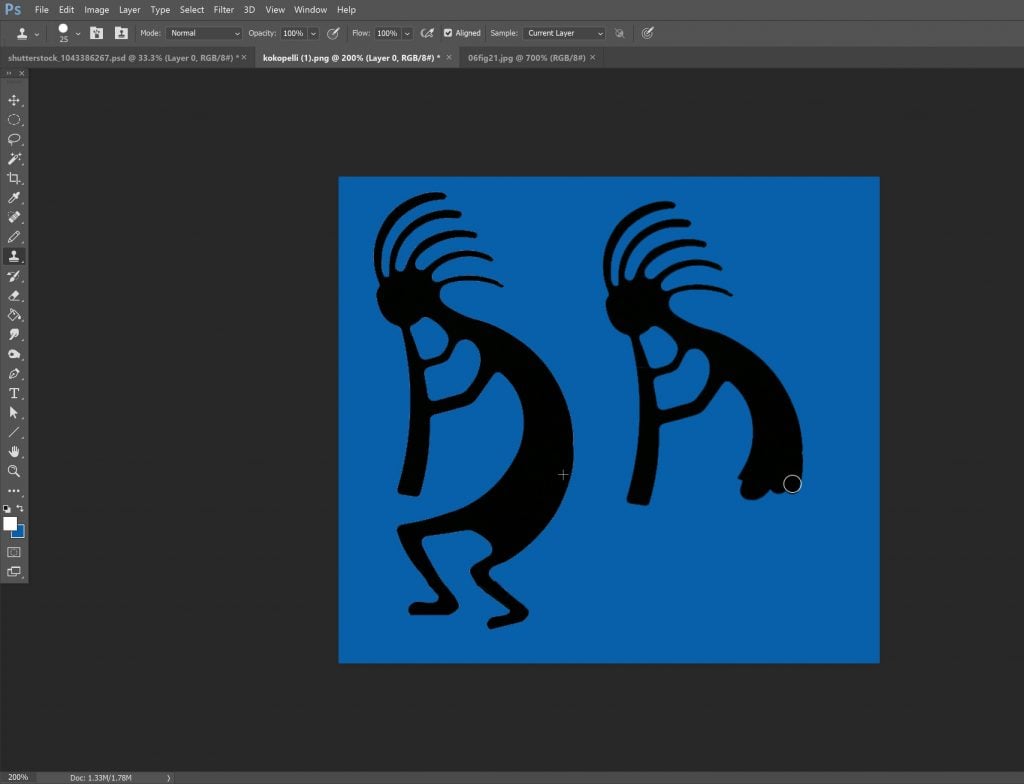Toggle Quick Mask mode
Viewport: 1024px width, 784px height.
click(14, 552)
